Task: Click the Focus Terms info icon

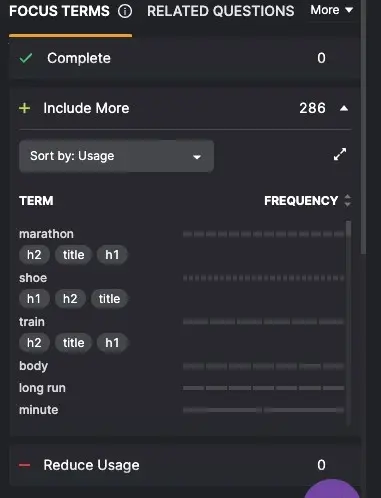Action: click(125, 11)
